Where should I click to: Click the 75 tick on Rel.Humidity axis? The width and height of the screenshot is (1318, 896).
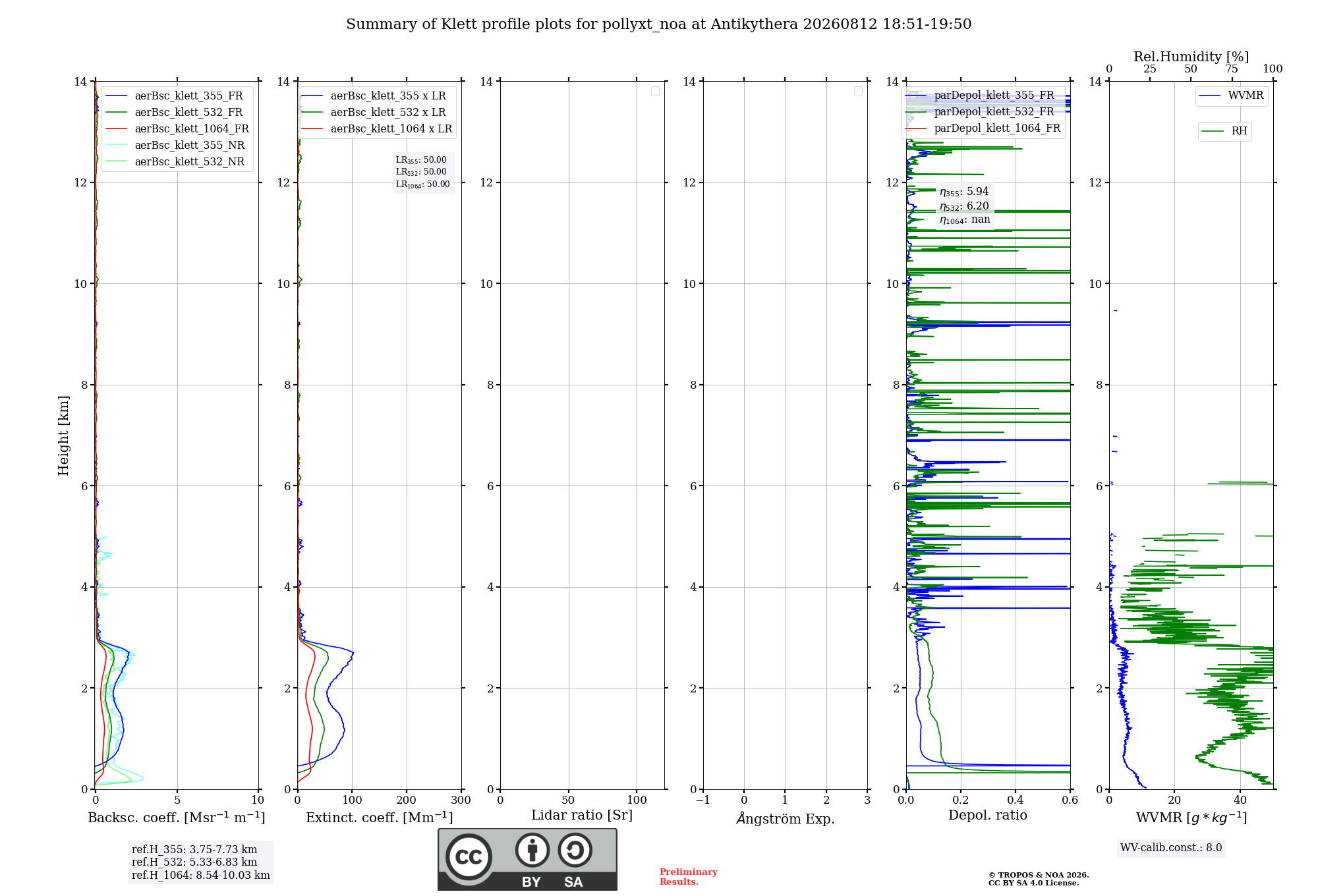click(1232, 69)
